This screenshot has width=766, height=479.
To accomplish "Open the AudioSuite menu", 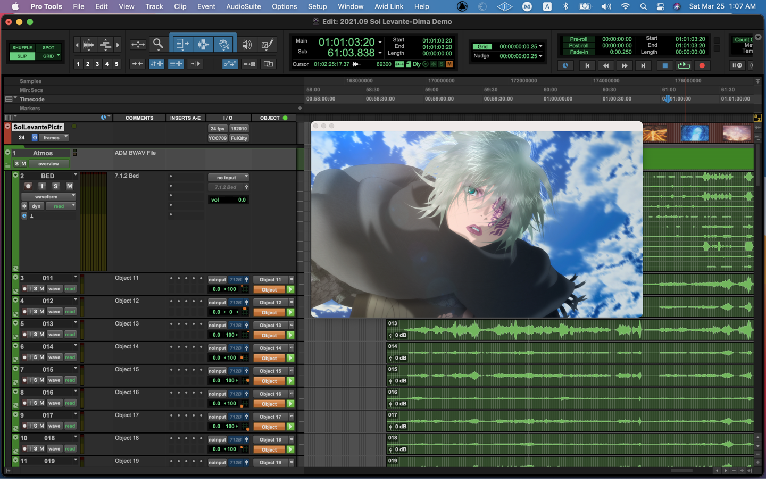I will 243,6.
